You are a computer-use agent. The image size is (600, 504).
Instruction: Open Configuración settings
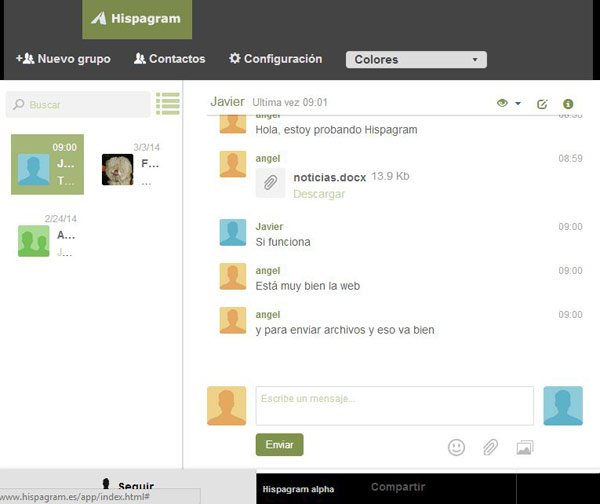click(x=276, y=59)
